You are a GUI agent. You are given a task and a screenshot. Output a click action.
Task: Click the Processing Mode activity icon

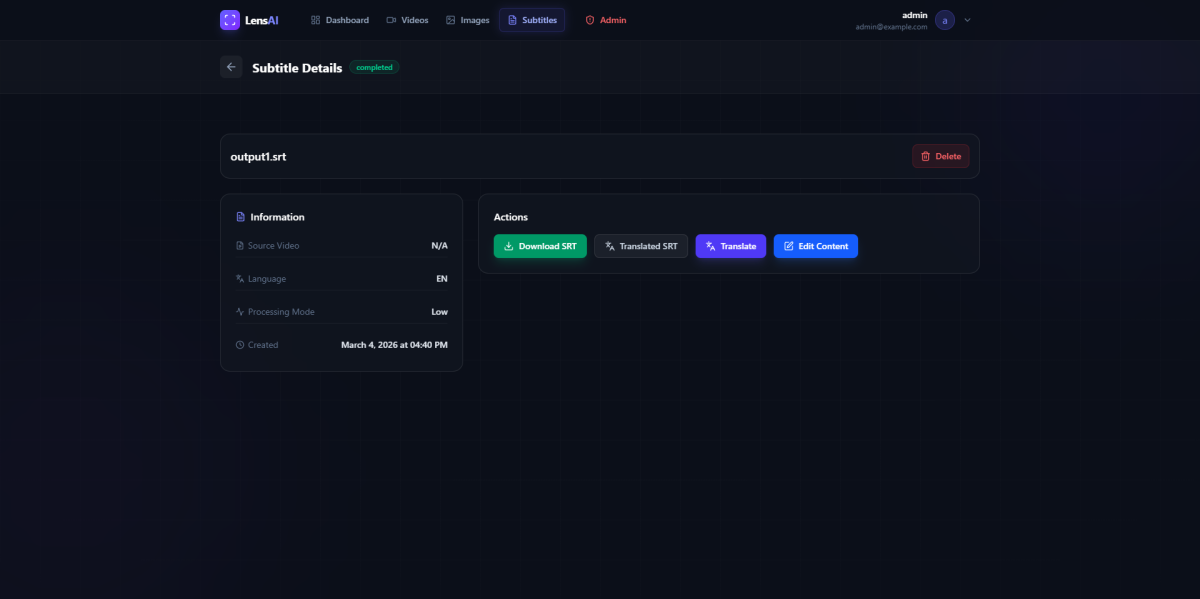(x=240, y=312)
